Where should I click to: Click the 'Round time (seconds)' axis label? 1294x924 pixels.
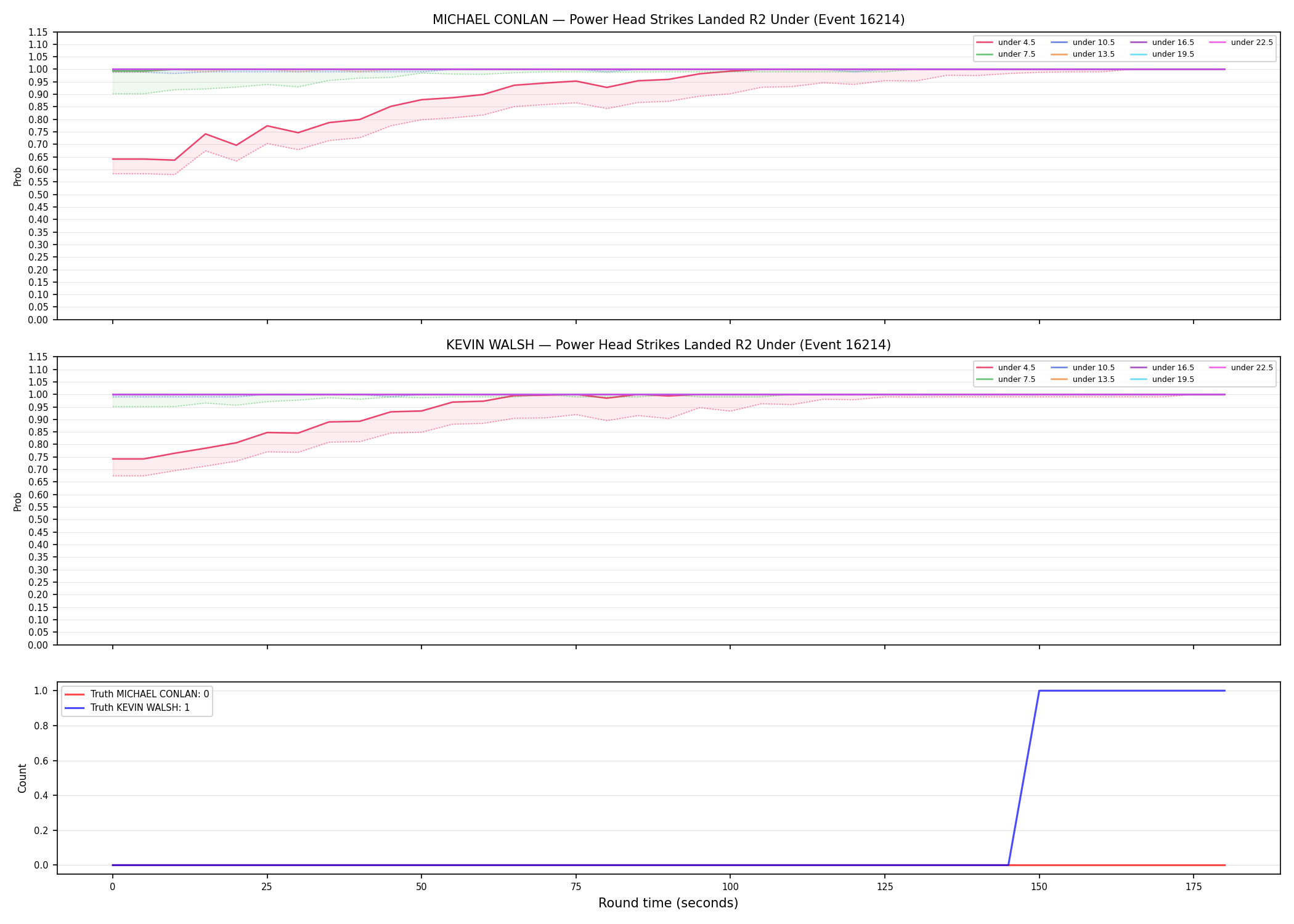click(x=668, y=904)
